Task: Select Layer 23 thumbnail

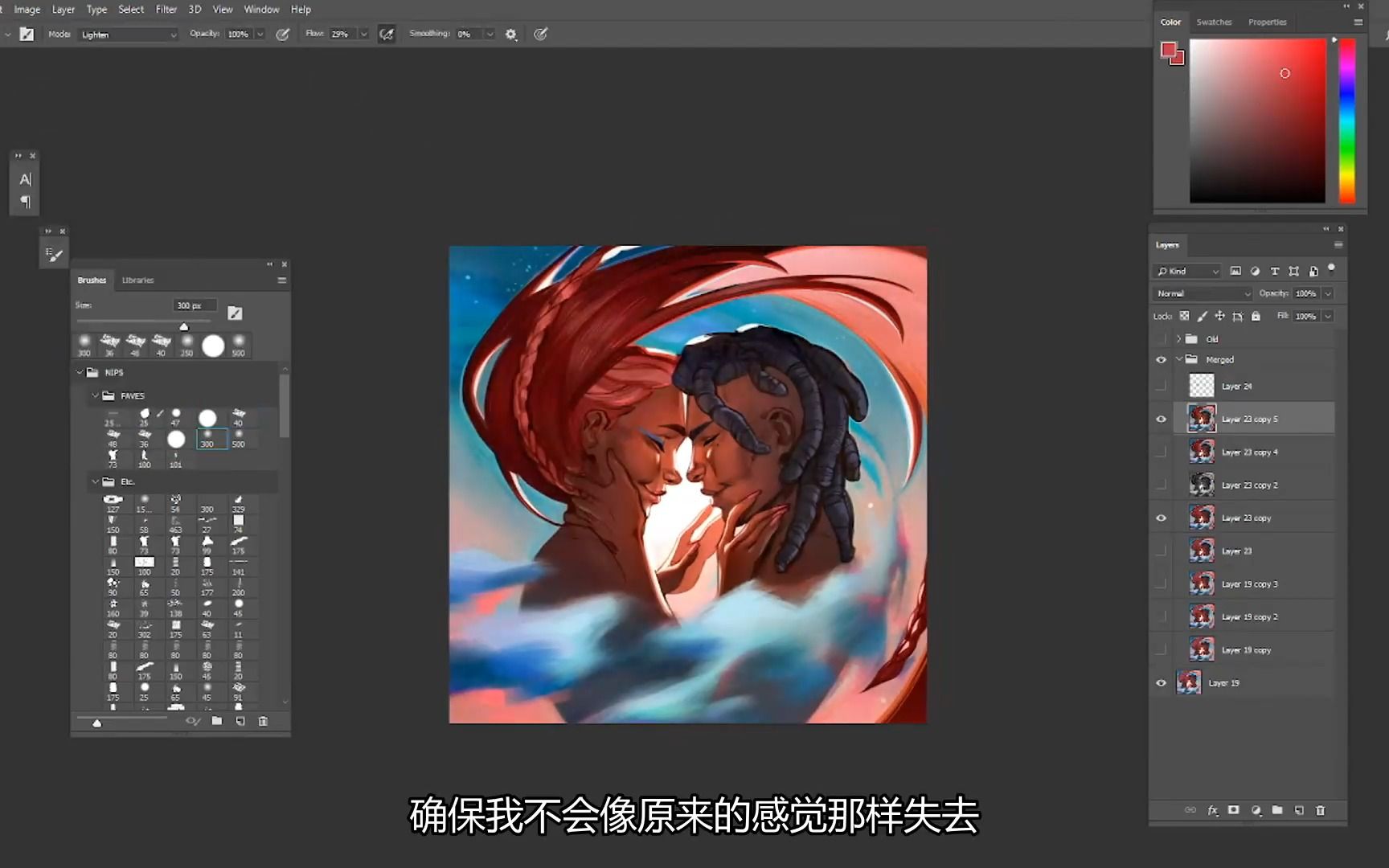Action: point(1202,551)
